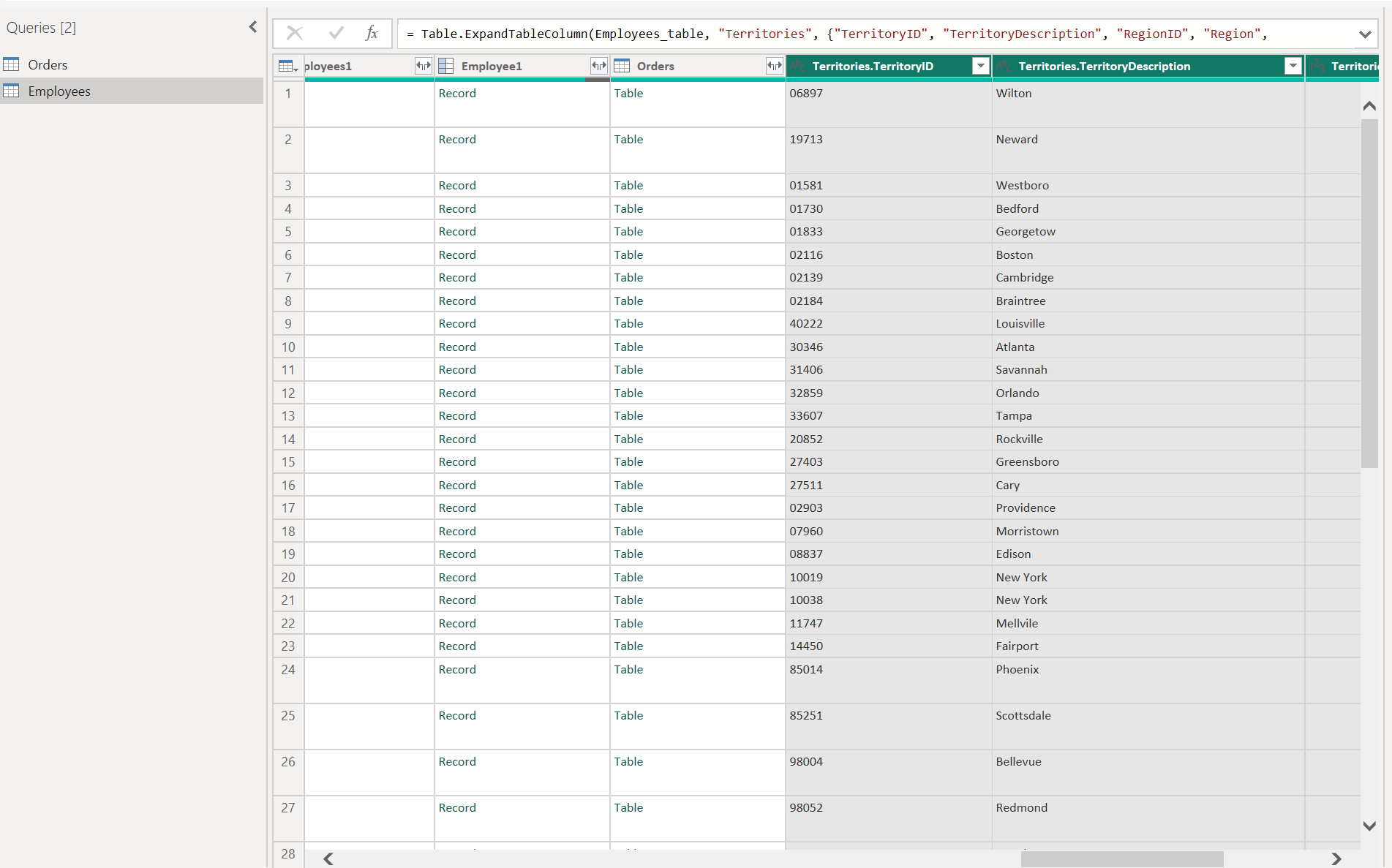Click the horizontal scrollbar thumb

pos(1121,858)
